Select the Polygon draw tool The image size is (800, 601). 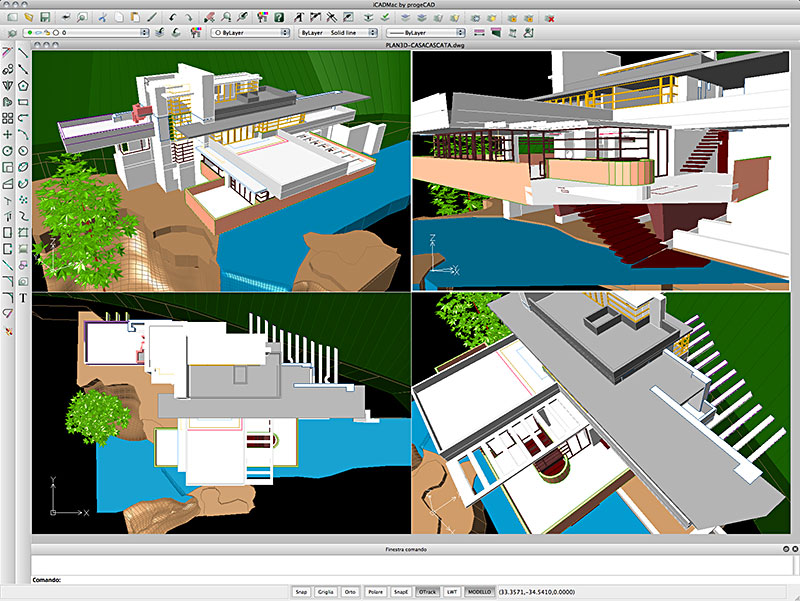[x=23, y=85]
